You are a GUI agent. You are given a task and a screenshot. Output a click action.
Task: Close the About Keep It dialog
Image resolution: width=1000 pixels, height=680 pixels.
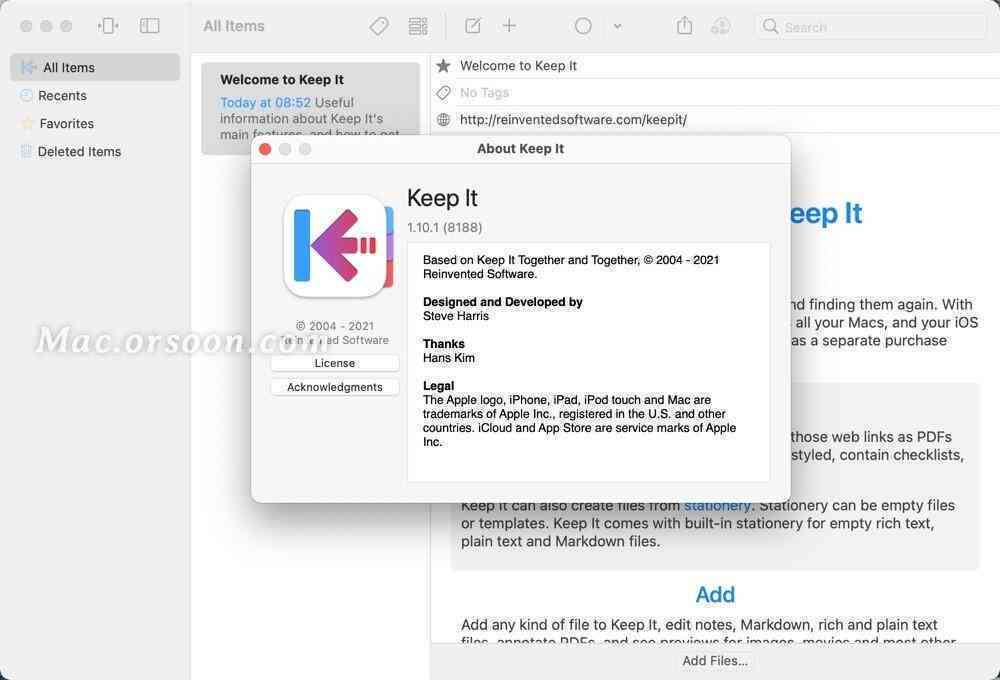pyautogui.click(x=265, y=149)
